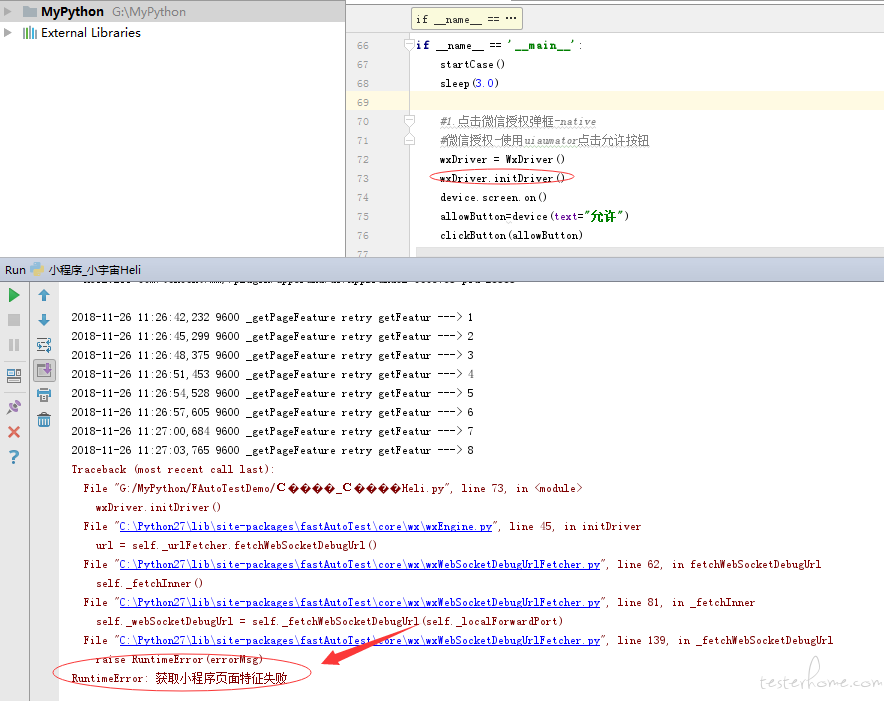Click the log line timestamped 11:26:51,453
Image resolution: width=884 pixels, height=701 pixels.
(x=272, y=374)
